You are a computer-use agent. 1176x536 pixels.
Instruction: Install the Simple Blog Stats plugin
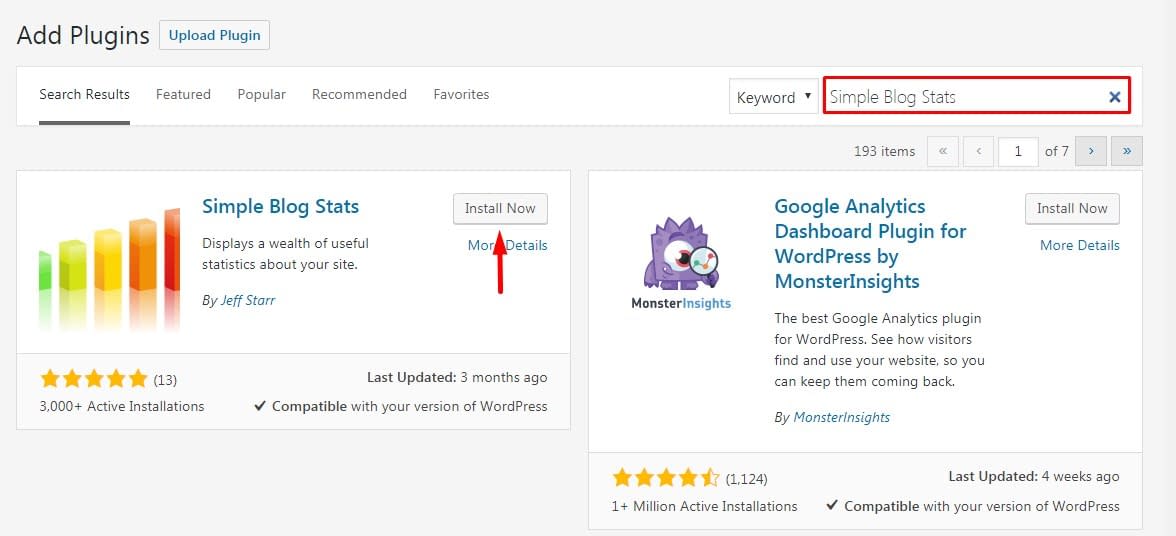click(500, 208)
